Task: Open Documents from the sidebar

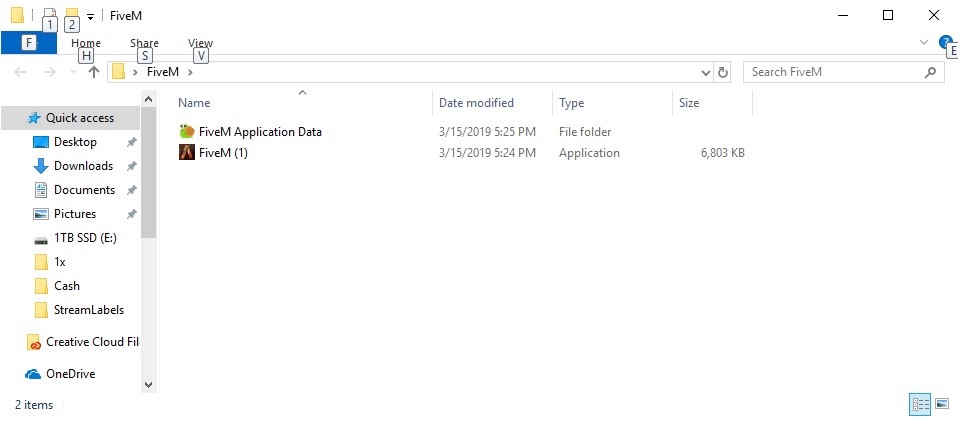Action: (x=84, y=190)
